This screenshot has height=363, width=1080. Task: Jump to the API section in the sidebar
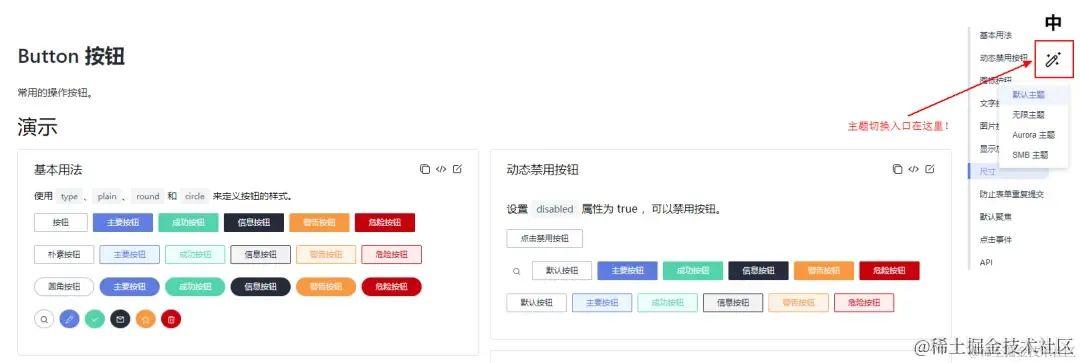986,262
